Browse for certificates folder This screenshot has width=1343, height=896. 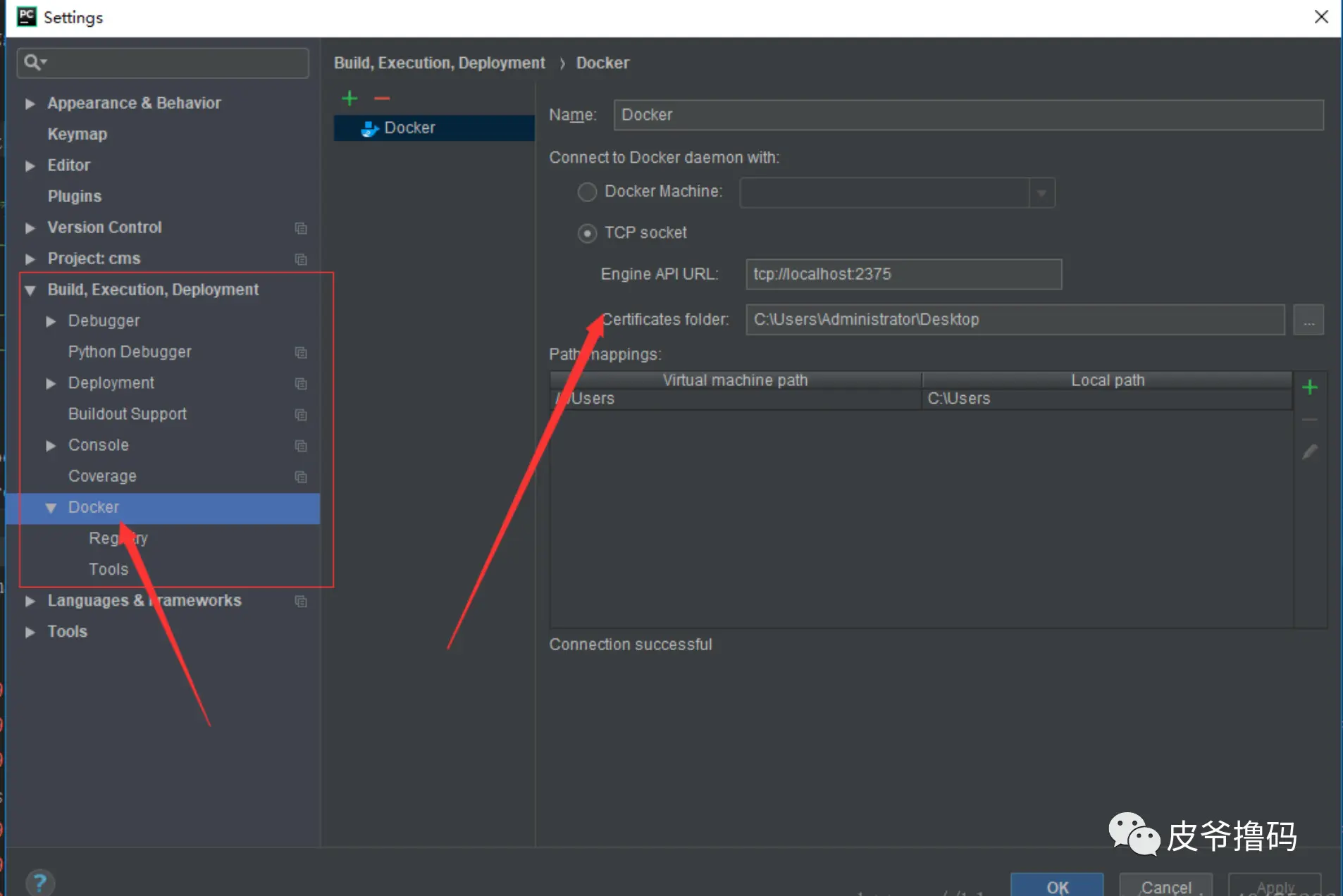(1308, 321)
